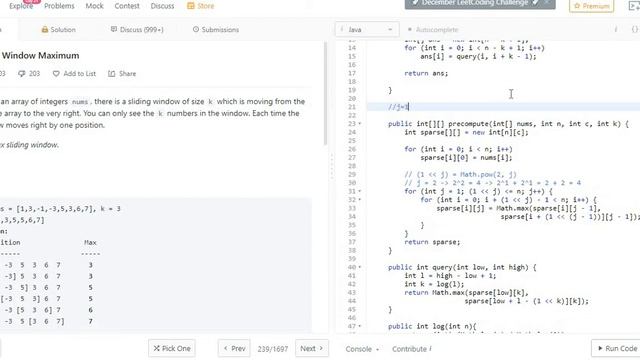Open the Explore nav item

21,6
